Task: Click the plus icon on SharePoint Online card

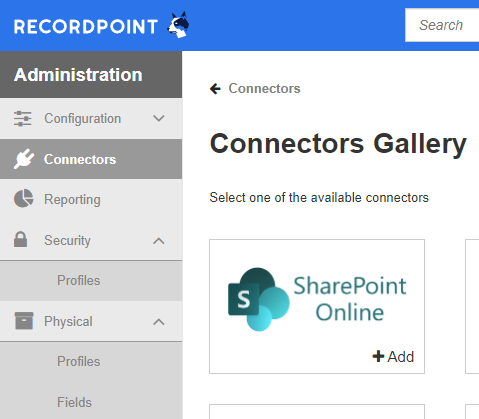Action: [x=378, y=356]
